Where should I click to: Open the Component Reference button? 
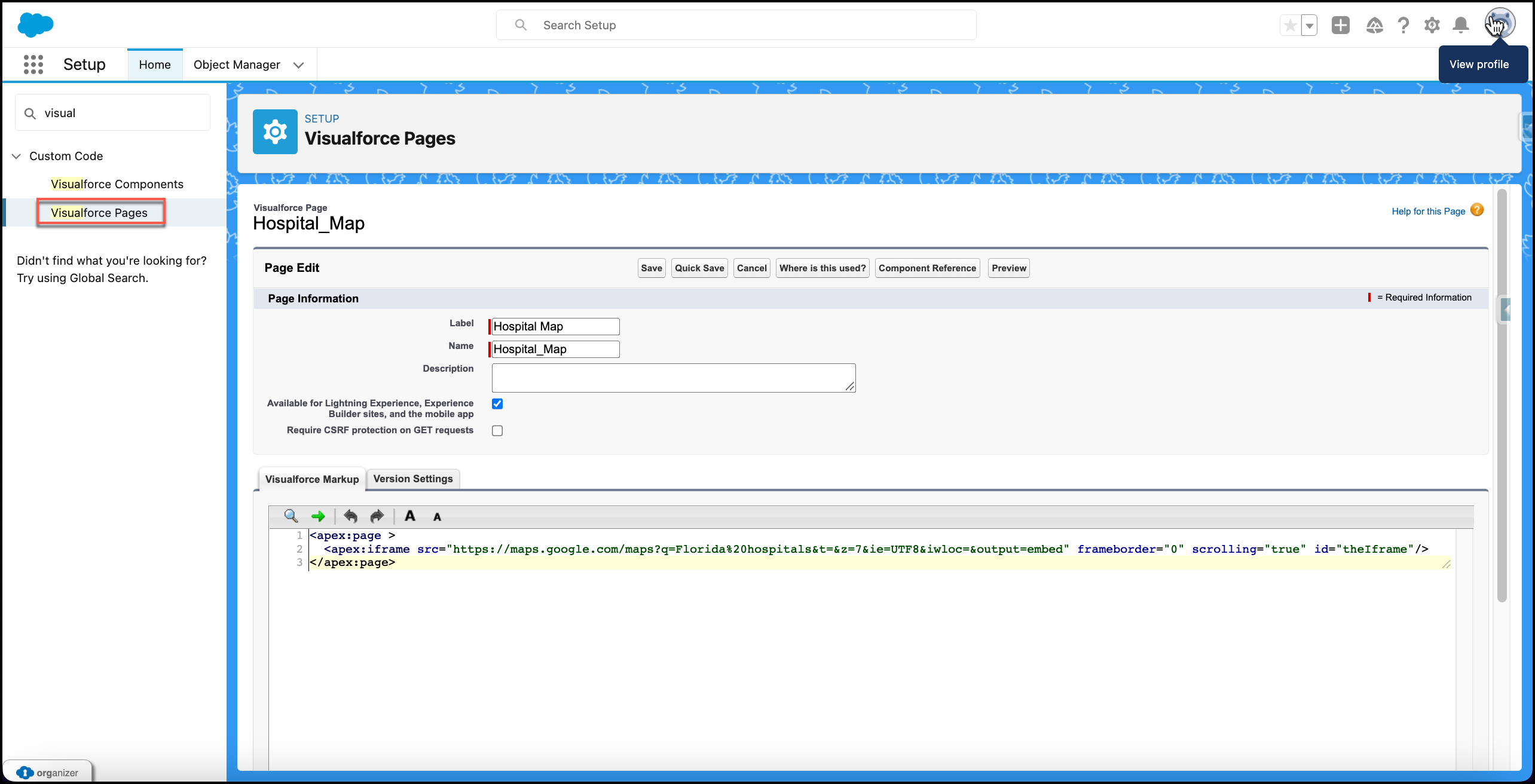click(x=927, y=268)
